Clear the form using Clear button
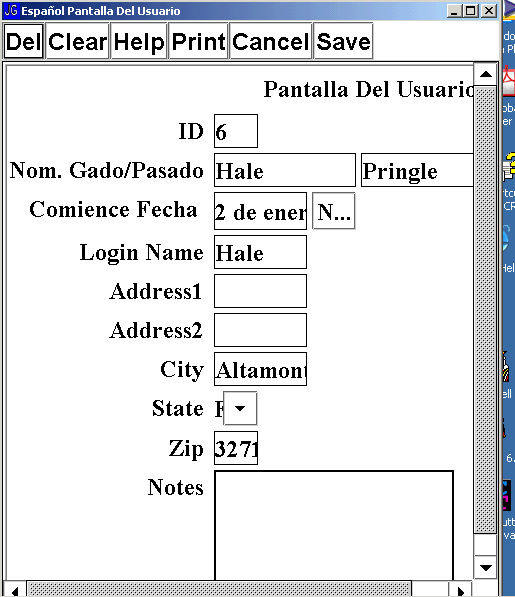 pos(77,41)
